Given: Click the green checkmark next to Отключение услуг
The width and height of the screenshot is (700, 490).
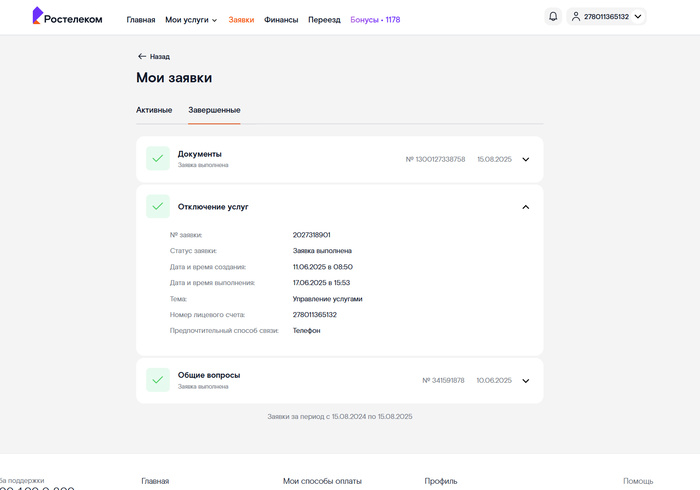Looking at the screenshot, I should (158, 207).
